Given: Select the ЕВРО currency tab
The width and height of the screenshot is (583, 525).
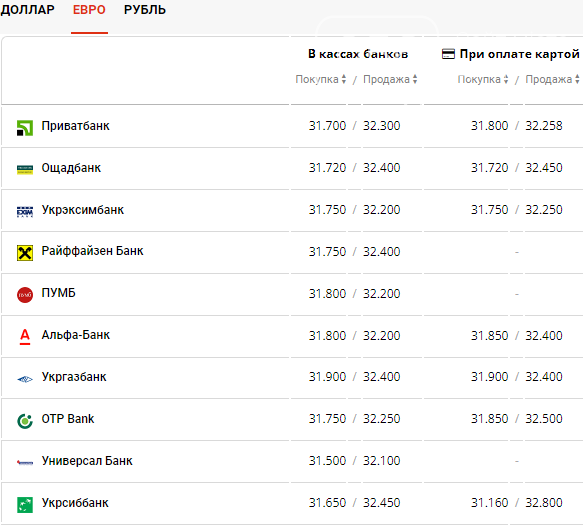Looking at the screenshot, I should click(x=89, y=10).
